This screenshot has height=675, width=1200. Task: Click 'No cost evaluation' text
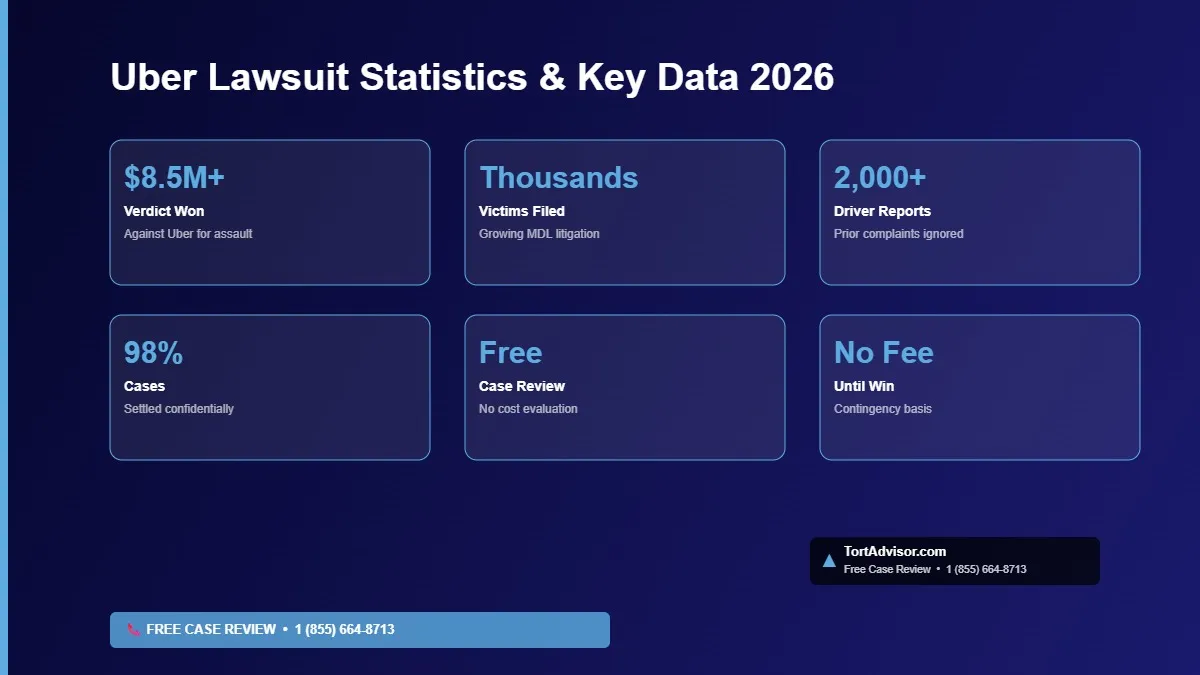[x=528, y=409]
